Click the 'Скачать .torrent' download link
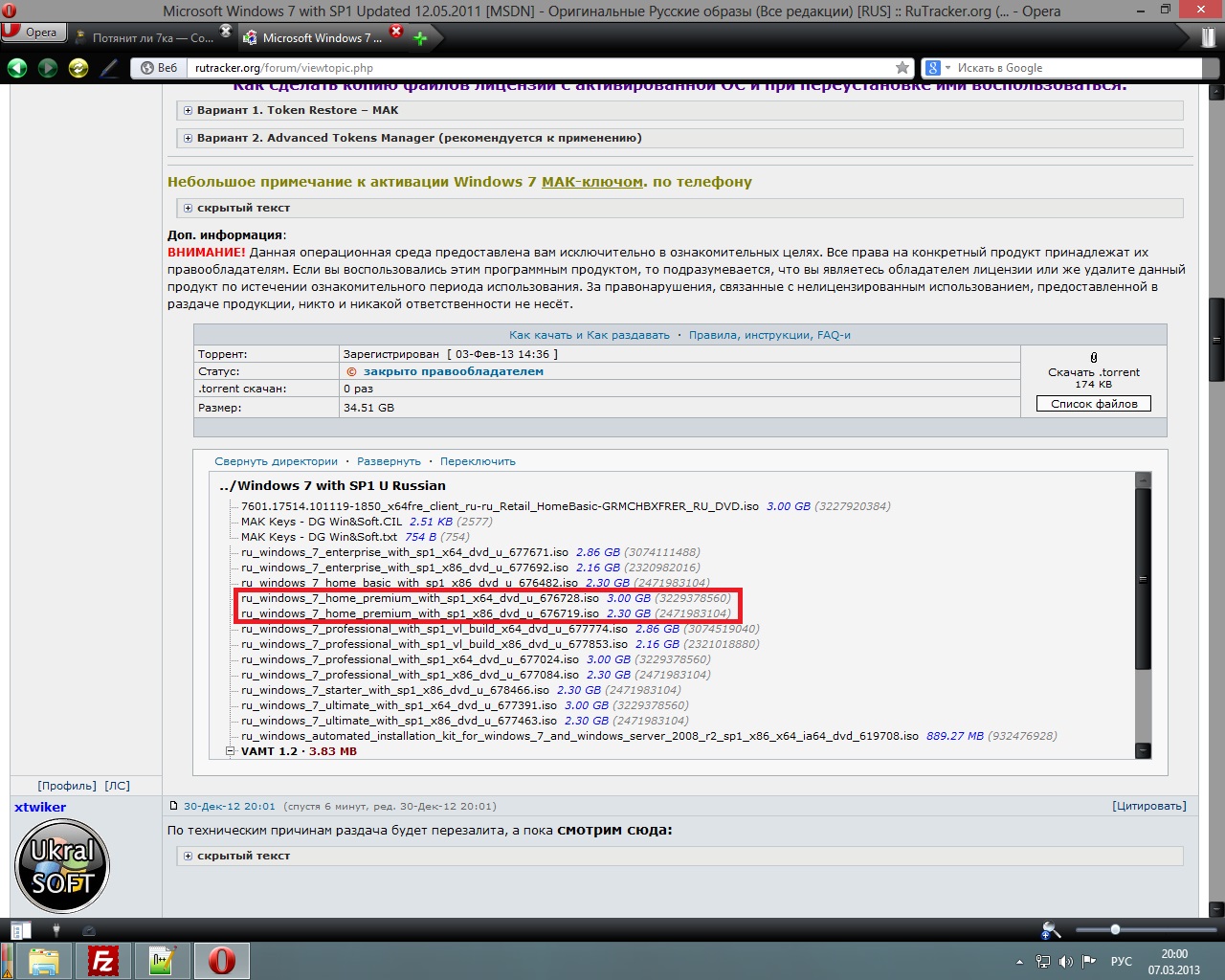 click(x=1094, y=372)
